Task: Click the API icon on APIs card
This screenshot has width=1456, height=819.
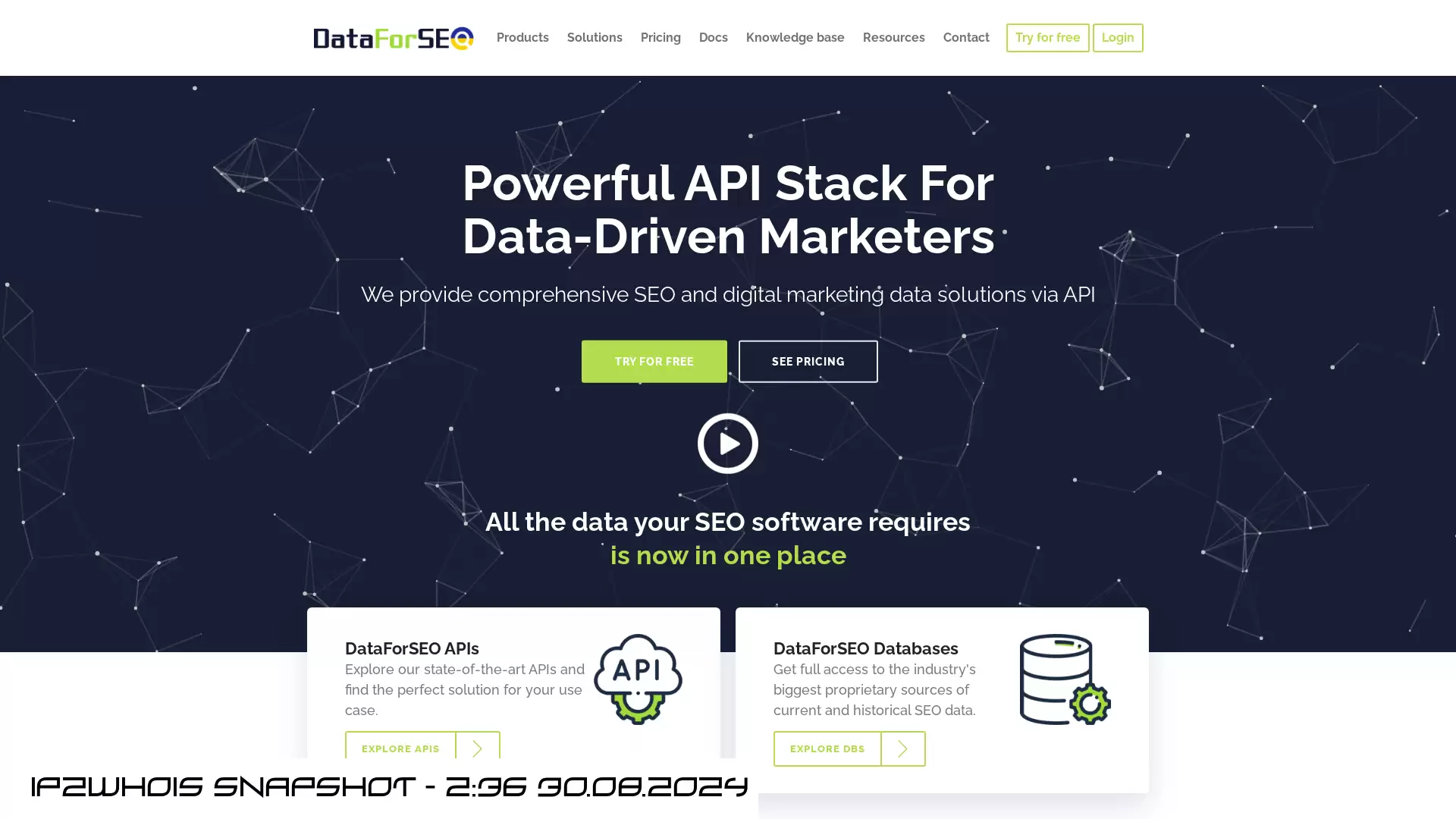Action: coord(638,679)
